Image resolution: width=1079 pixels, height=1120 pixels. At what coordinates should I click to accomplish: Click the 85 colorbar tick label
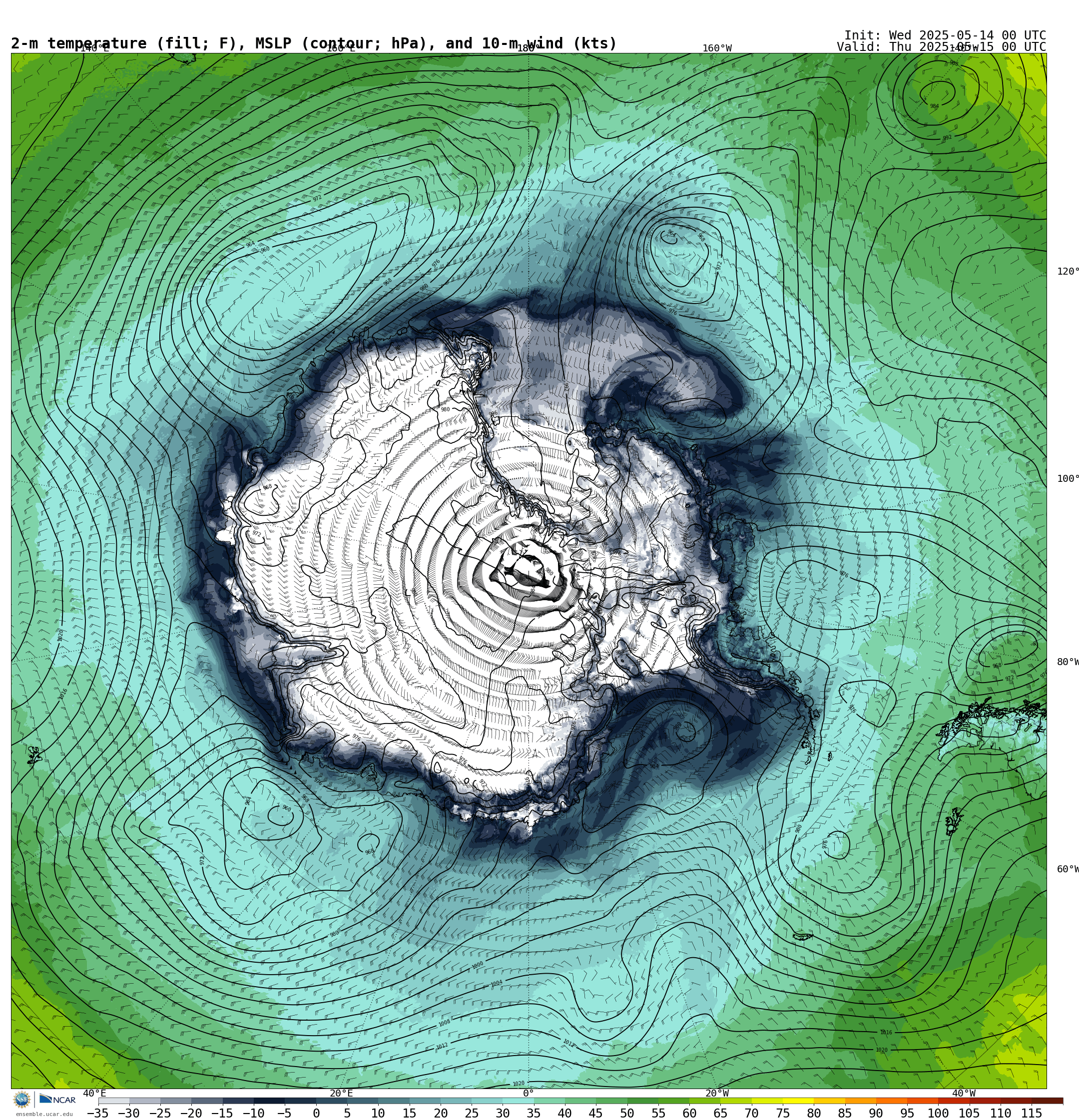click(845, 1113)
